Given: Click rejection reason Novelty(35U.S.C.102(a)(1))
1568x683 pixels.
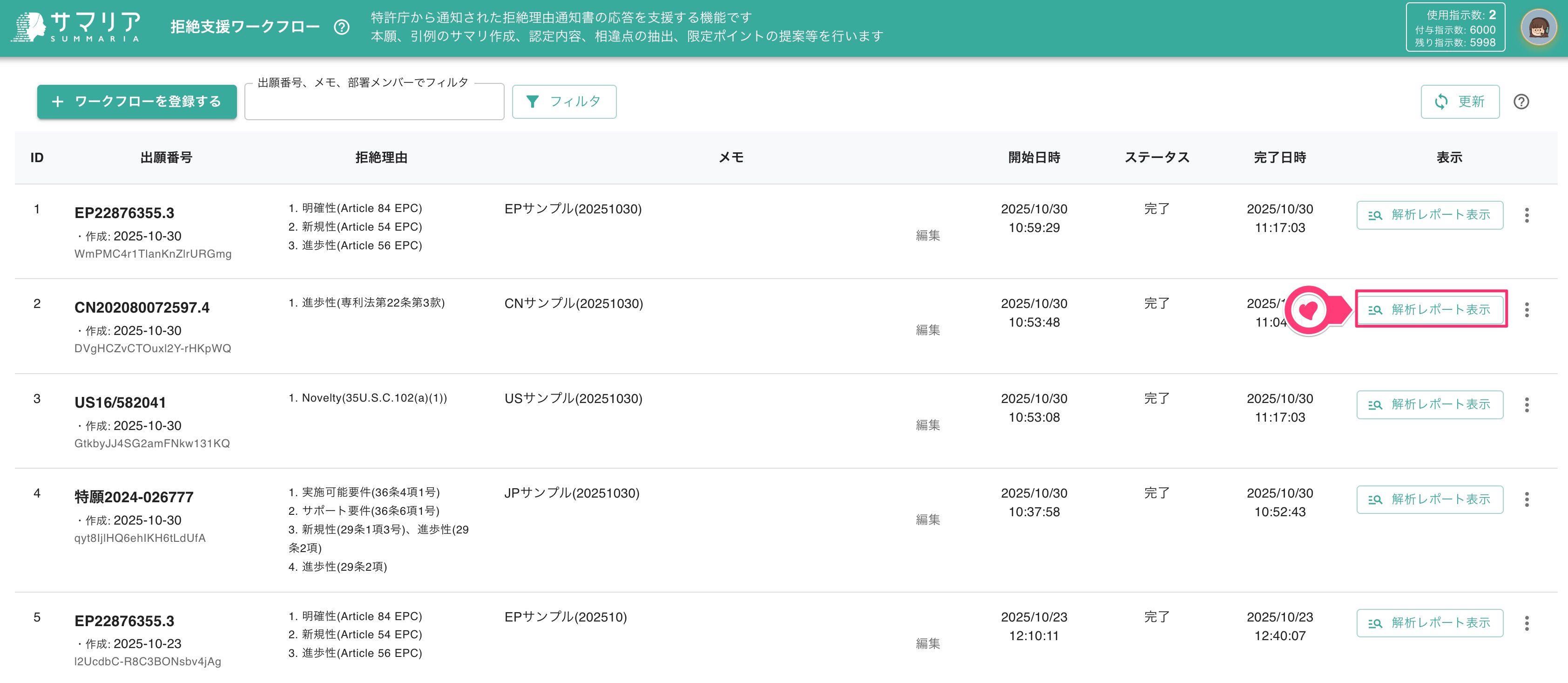Looking at the screenshot, I should point(374,398).
